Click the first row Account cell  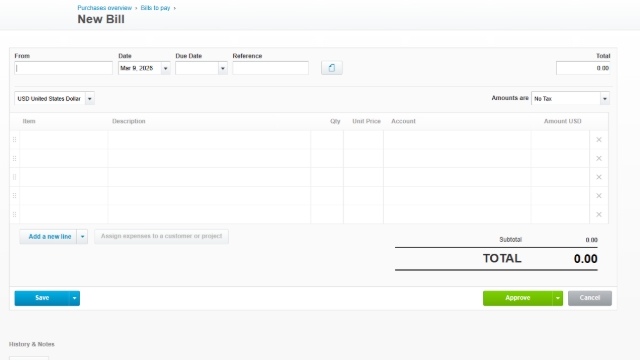pos(457,140)
